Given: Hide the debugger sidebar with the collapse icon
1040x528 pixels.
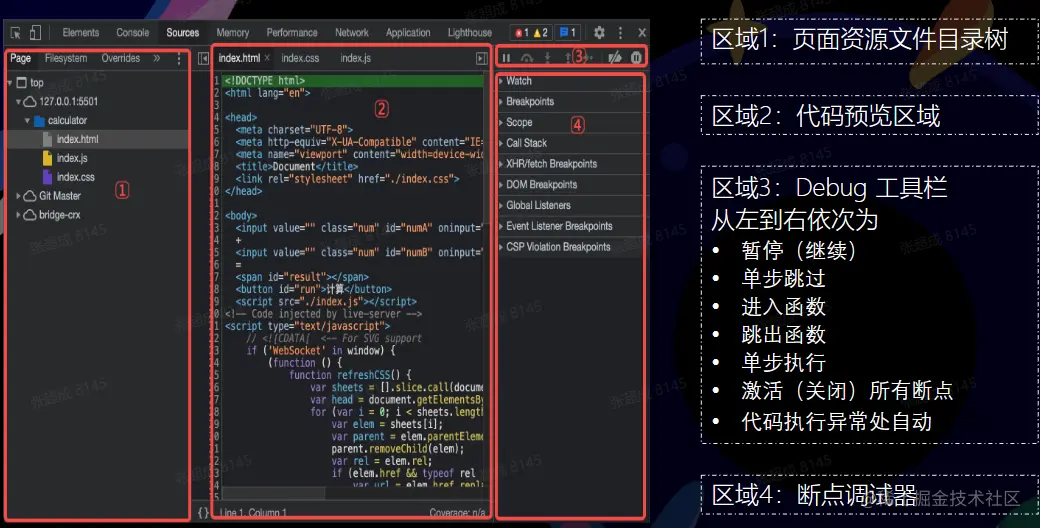Looking at the screenshot, I should (482, 58).
